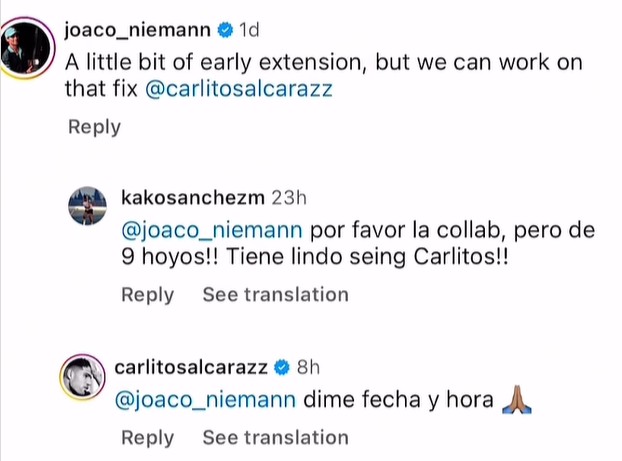The width and height of the screenshot is (622, 461).
Task: See translation of carlitosalcarazz's reply
Action: 275,437
